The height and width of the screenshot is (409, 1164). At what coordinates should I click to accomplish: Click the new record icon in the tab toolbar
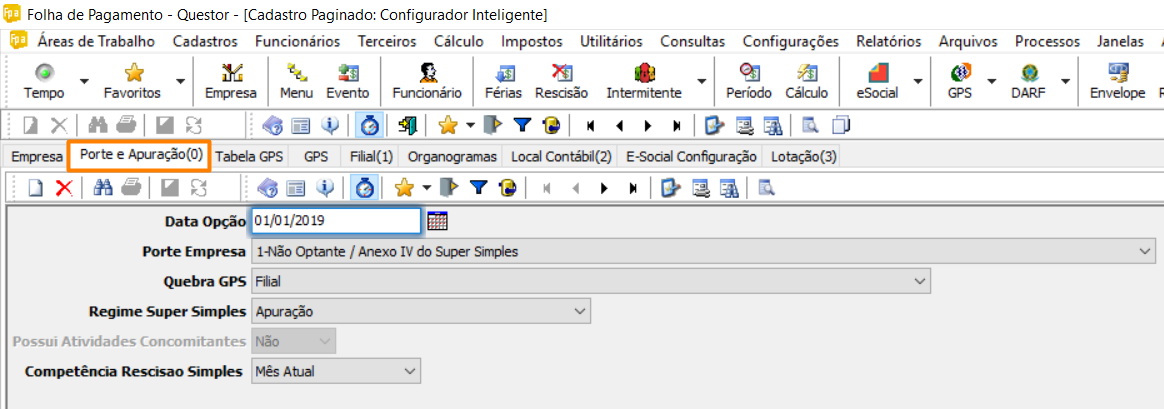tap(35, 188)
